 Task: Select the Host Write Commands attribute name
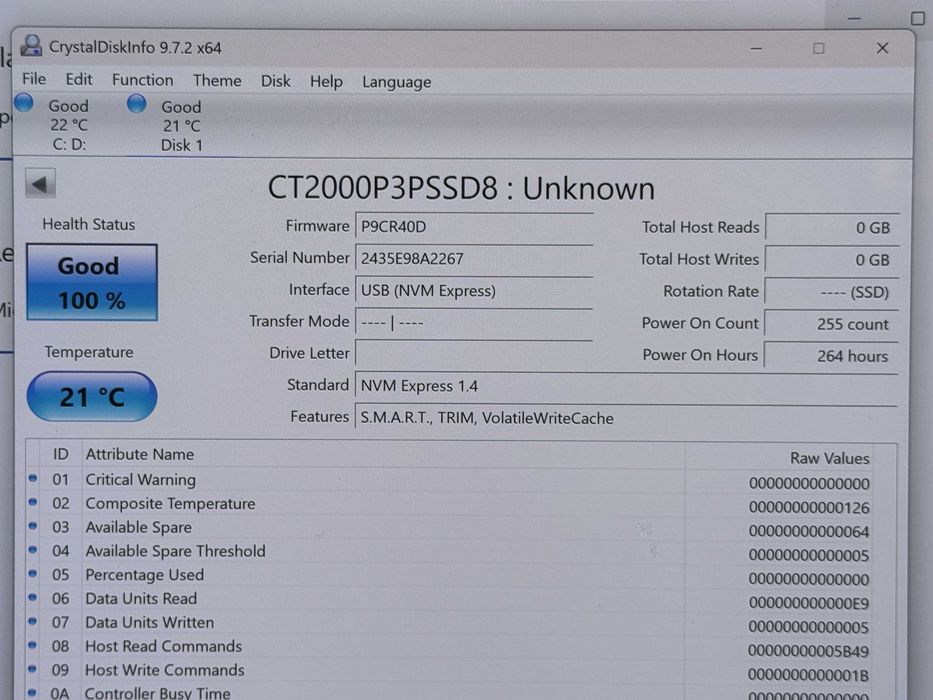pos(164,670)
